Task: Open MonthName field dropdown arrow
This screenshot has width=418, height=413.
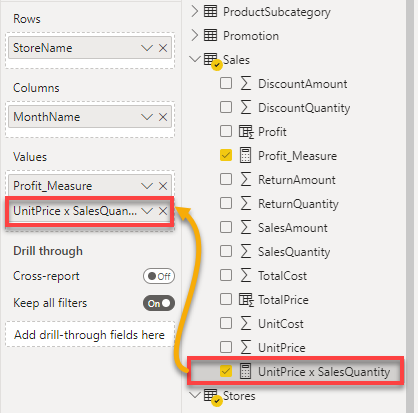Action: pyautogui.click(x=147, y=117)
